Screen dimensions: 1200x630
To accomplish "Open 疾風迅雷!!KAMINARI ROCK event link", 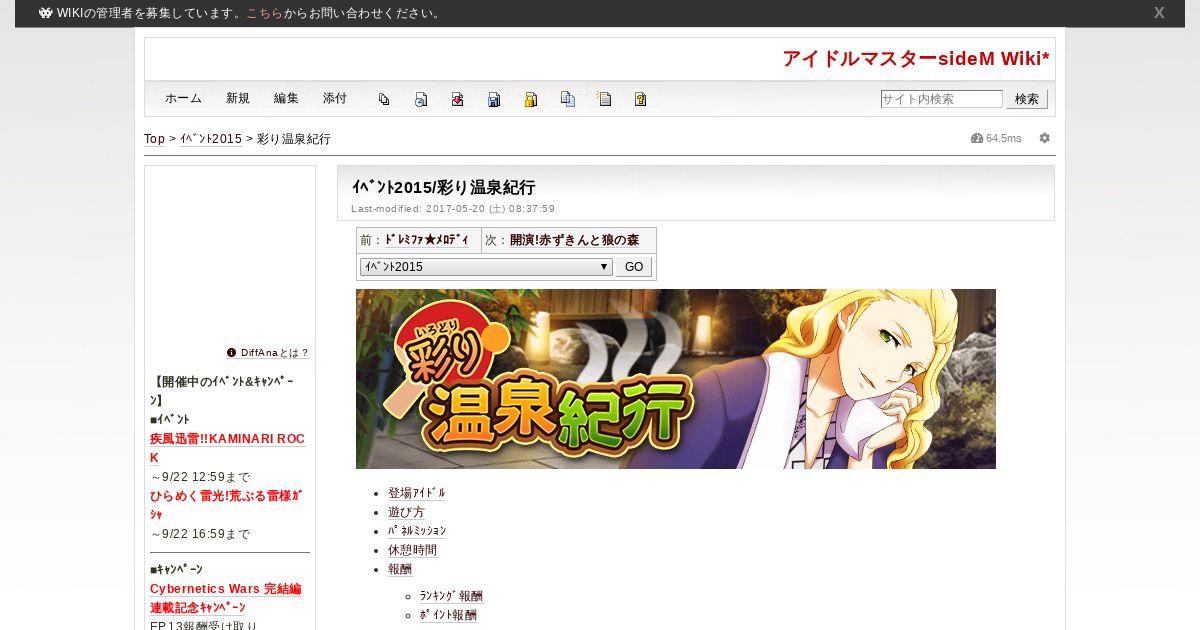I will [227, 448].
